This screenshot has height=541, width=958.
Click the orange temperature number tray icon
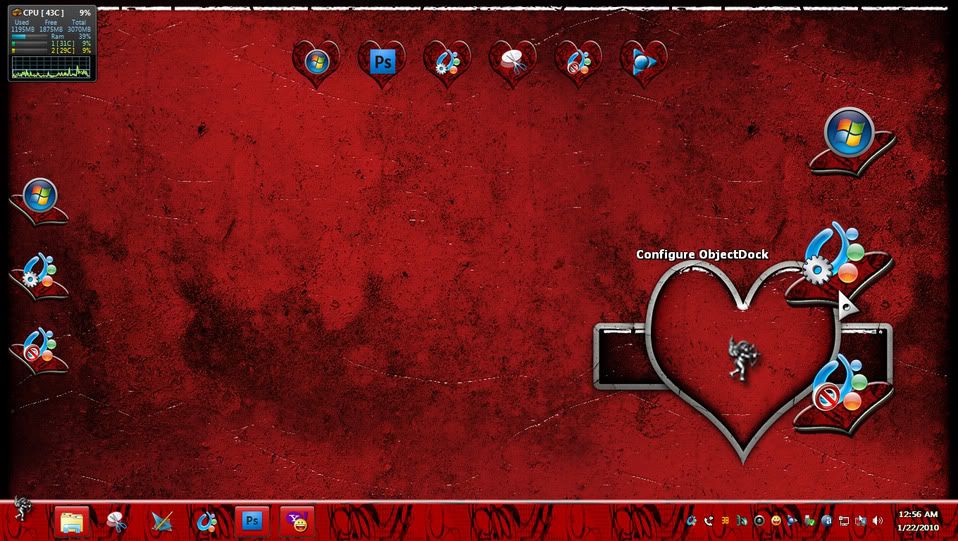pyautogui.click(x=725, y=521)
